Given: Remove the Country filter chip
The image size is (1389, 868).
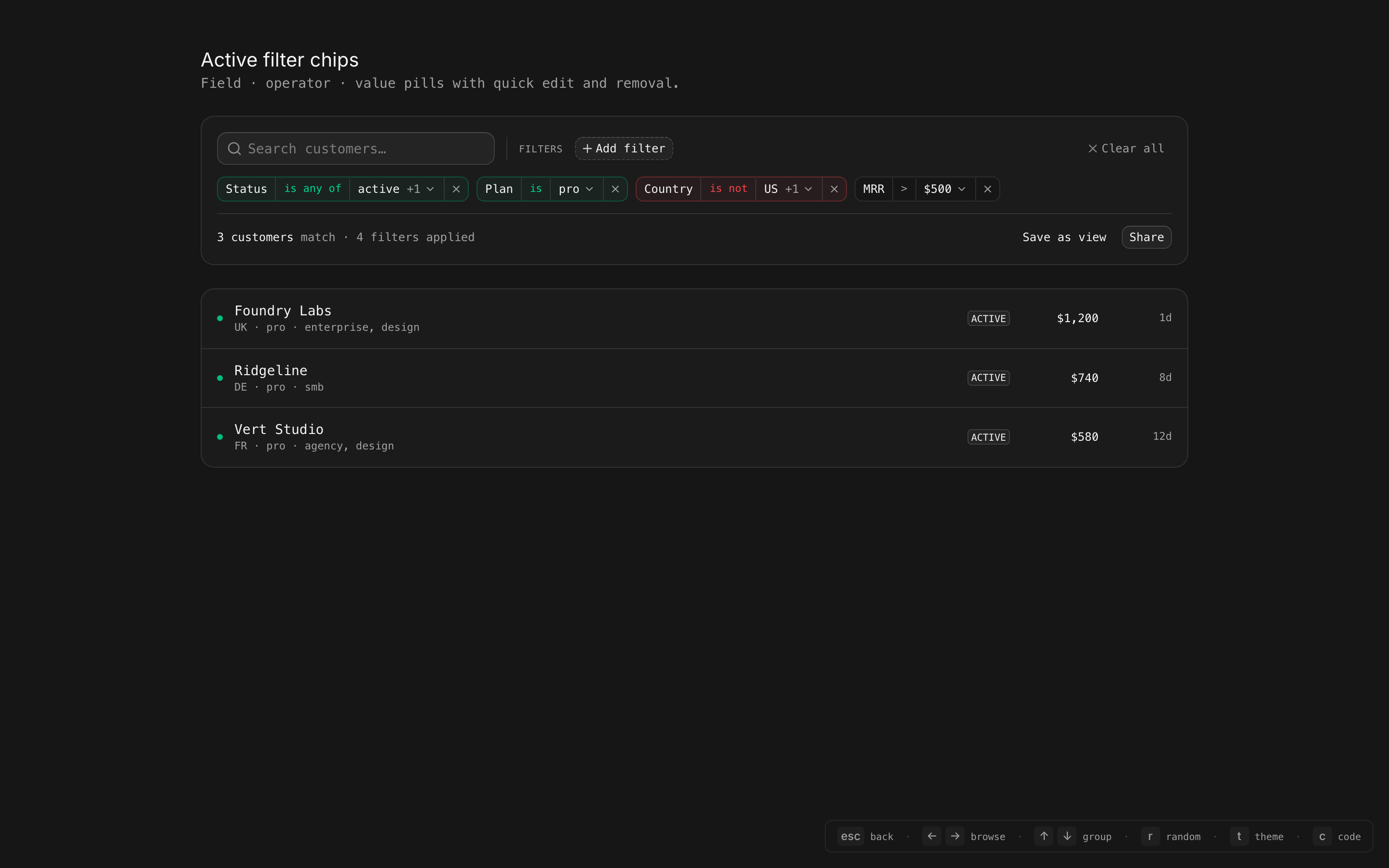Looking at the screenshot, I should point(834,189).
